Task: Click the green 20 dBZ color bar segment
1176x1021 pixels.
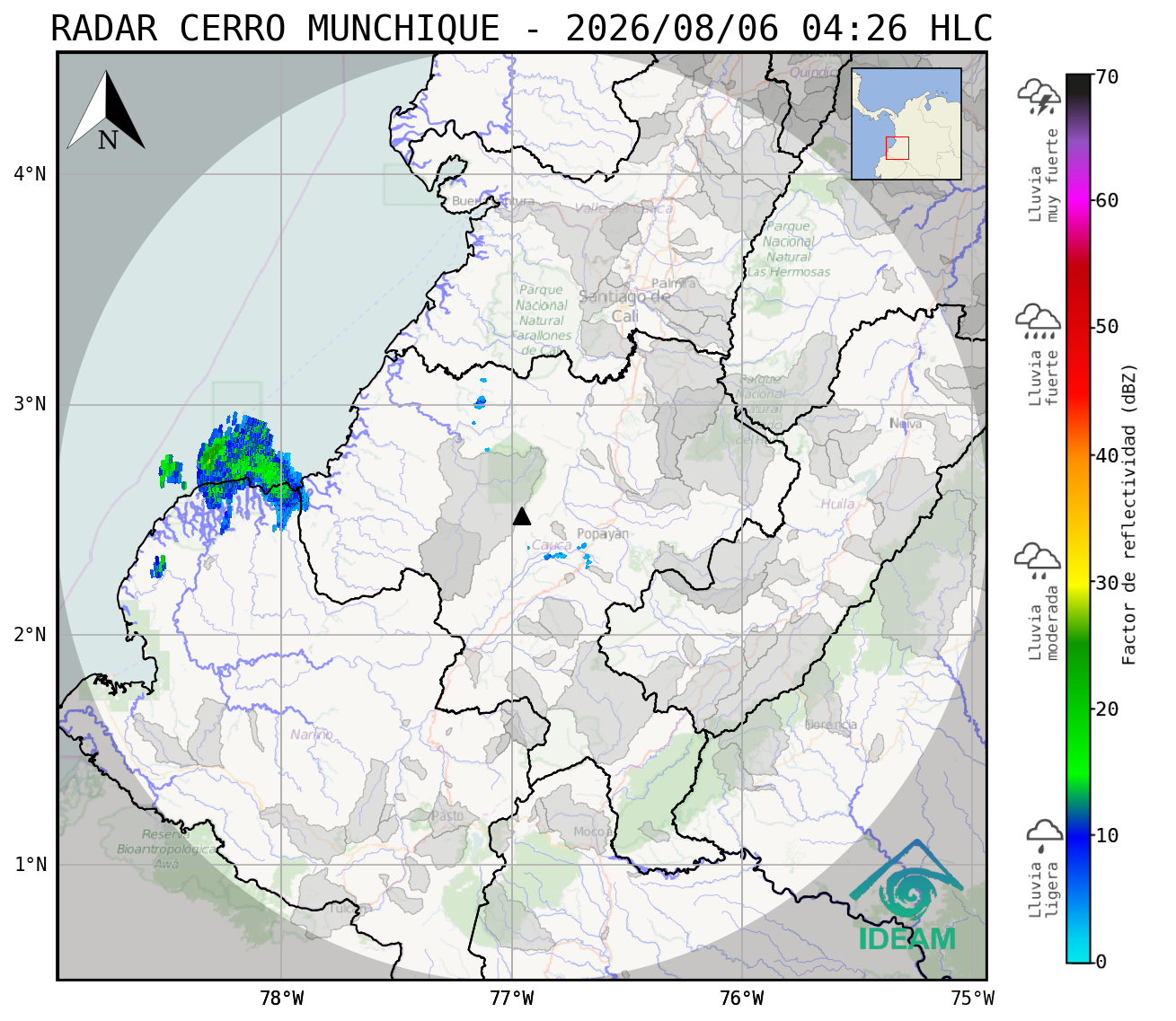Action: 1078,709
